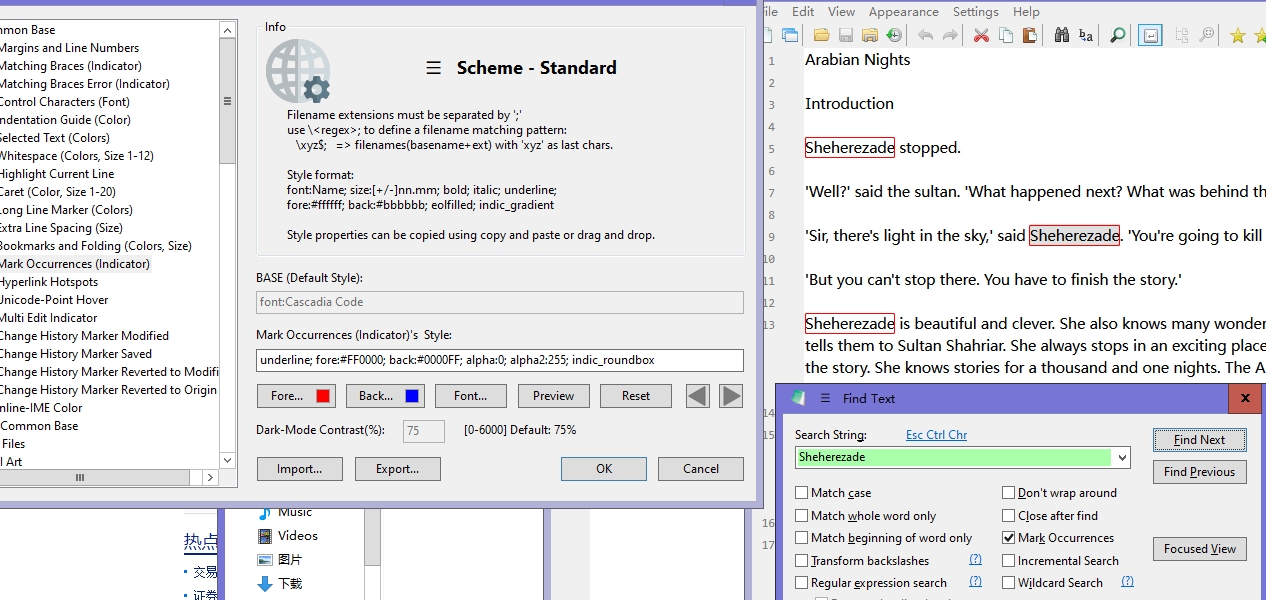Check the Regular expression search option
Image resolution: width=1266 pixels, height=600 pixels.
802,582
